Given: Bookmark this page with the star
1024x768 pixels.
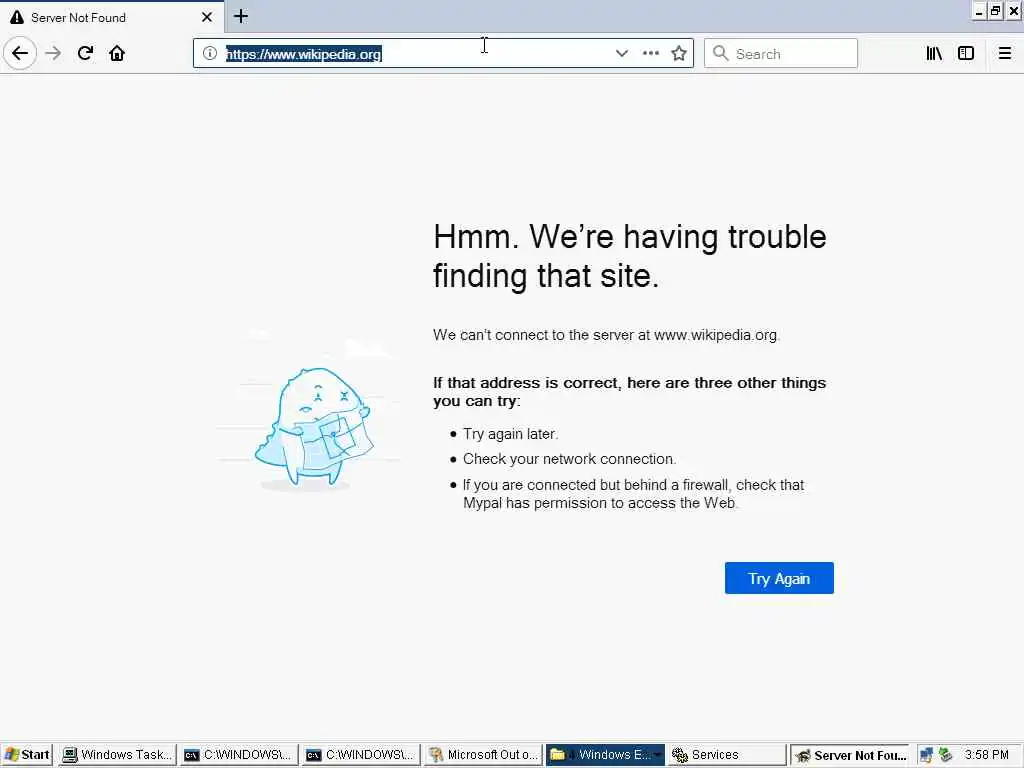Looking at the screenshot, I should tap(679, 54).
